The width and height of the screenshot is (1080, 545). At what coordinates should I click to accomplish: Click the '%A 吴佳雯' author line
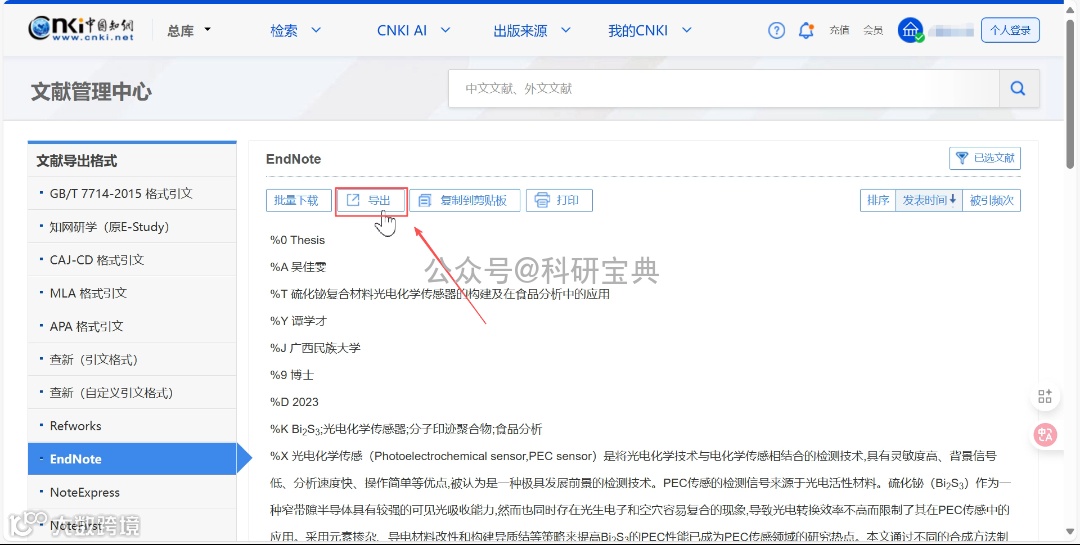[298, 267]
